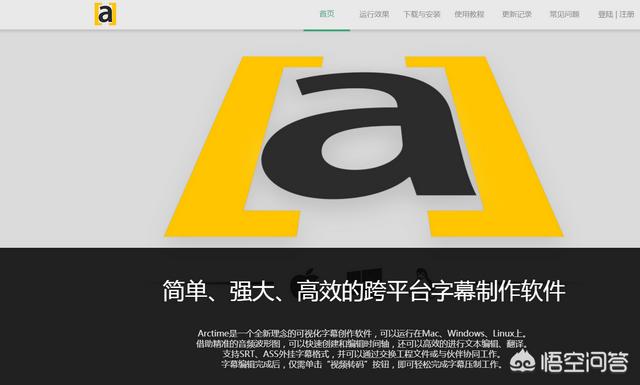Image resolution: width=640 pixels, height=385 pixels.
Task: Click the line starting '支持SRT、ASS外挂字幕格式'
Action: coord(362,354)
